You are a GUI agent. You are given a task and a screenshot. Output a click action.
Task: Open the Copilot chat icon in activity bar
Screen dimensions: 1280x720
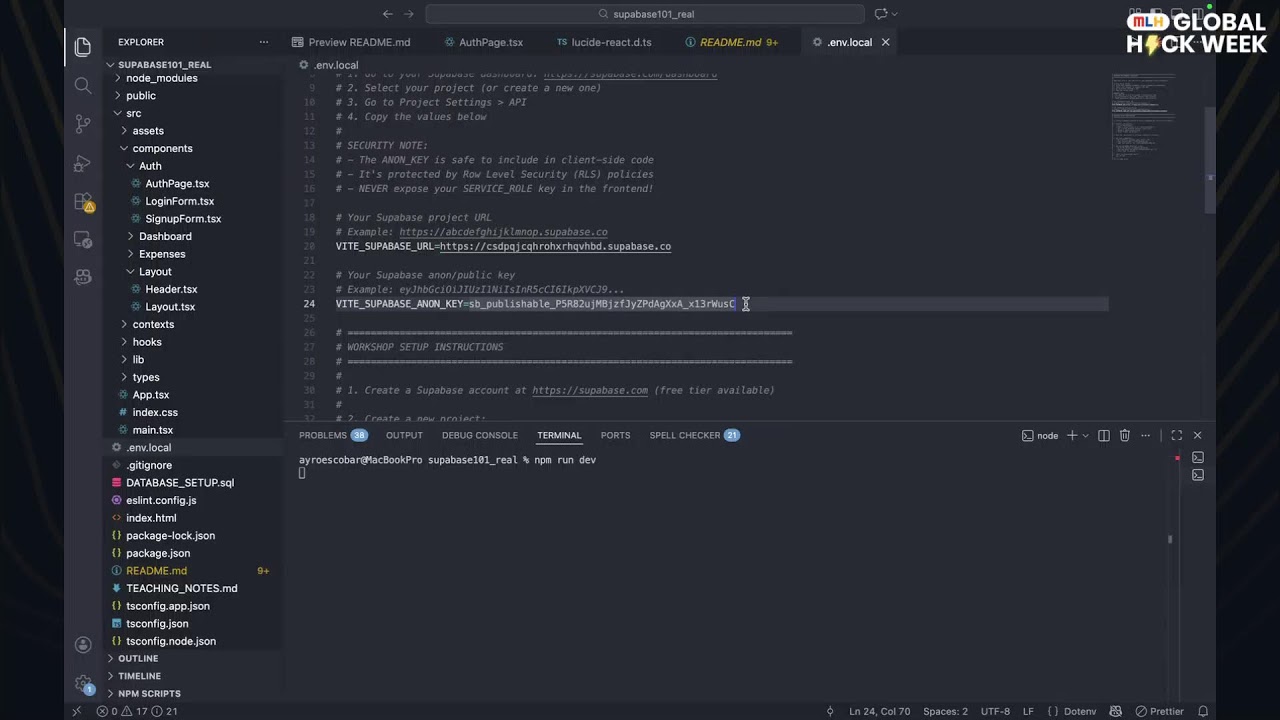click(83, 277)
